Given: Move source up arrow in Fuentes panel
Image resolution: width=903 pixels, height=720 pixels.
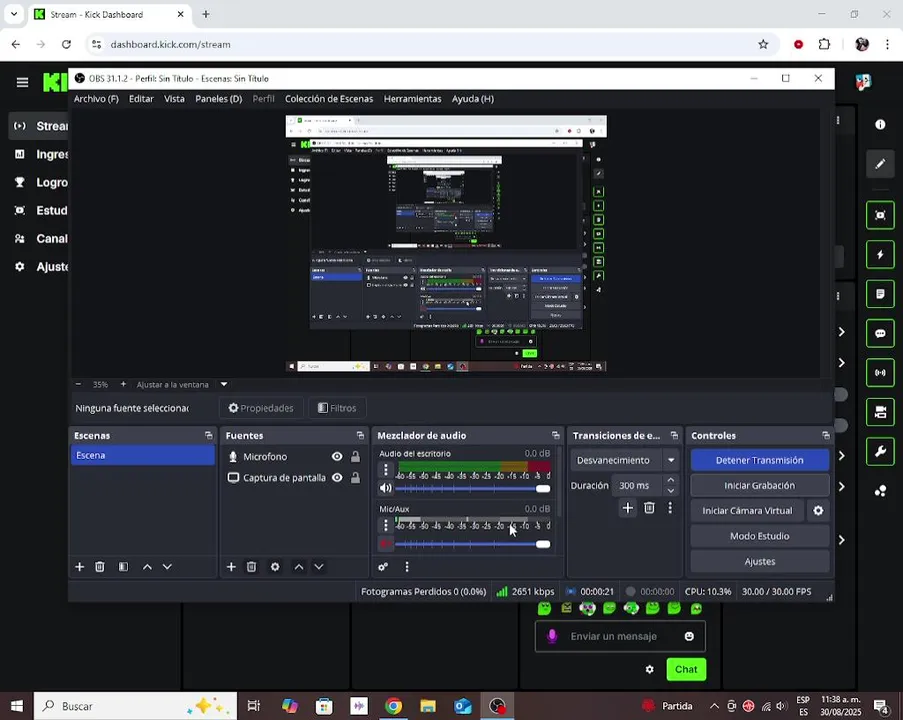Looking at the screenshot, I should (299, 567).
